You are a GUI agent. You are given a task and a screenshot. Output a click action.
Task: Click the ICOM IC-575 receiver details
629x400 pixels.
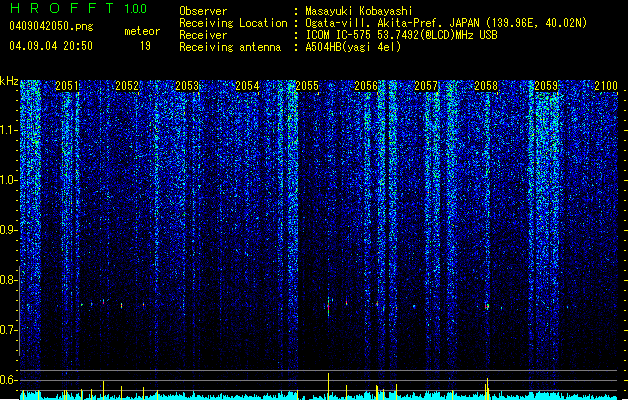coord(401,35)
